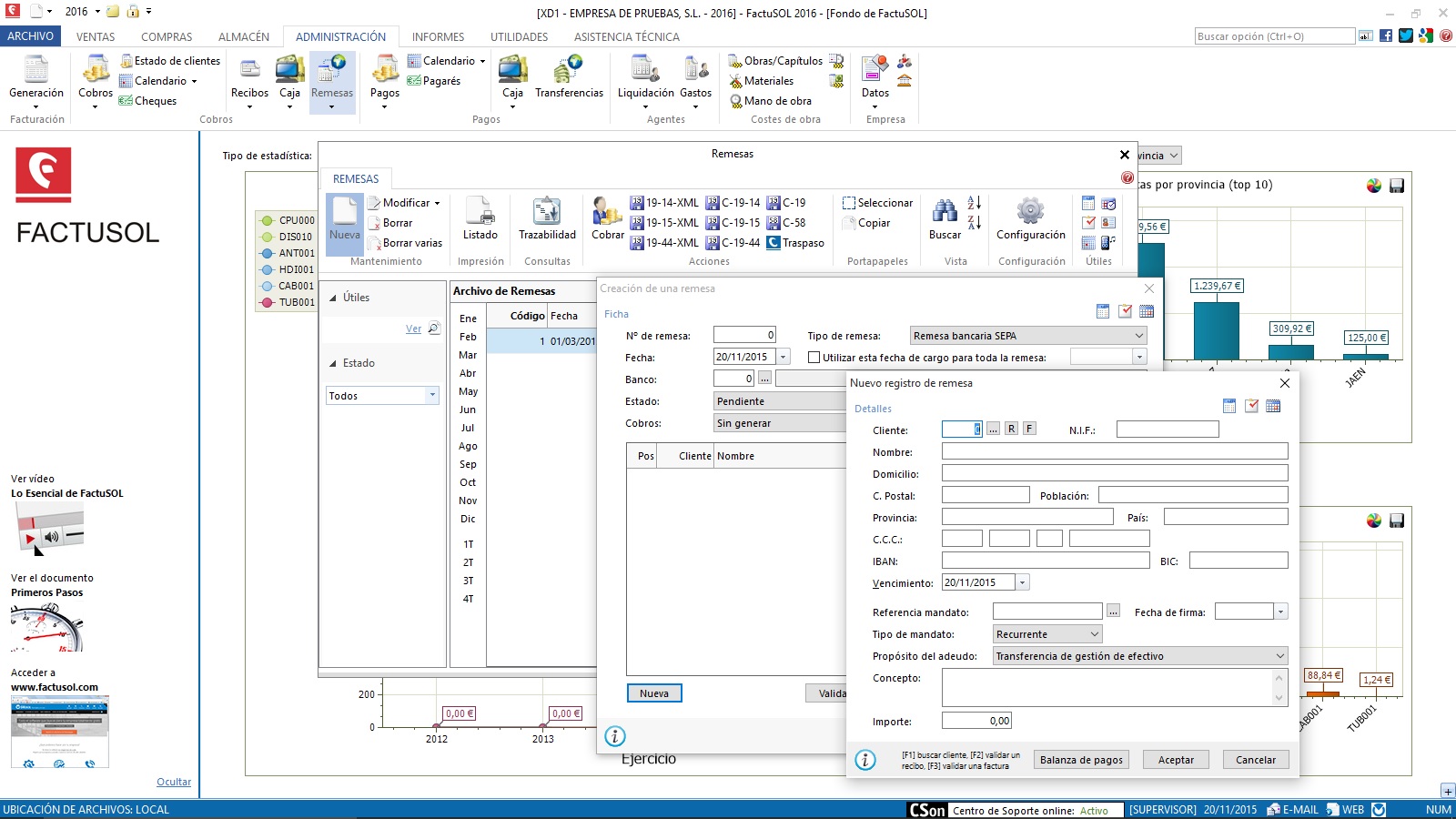The width and height of the screenshot is (1456, 819).
Task: Switch to INFORMES ribbon tab
Action: tap(438, 36)
